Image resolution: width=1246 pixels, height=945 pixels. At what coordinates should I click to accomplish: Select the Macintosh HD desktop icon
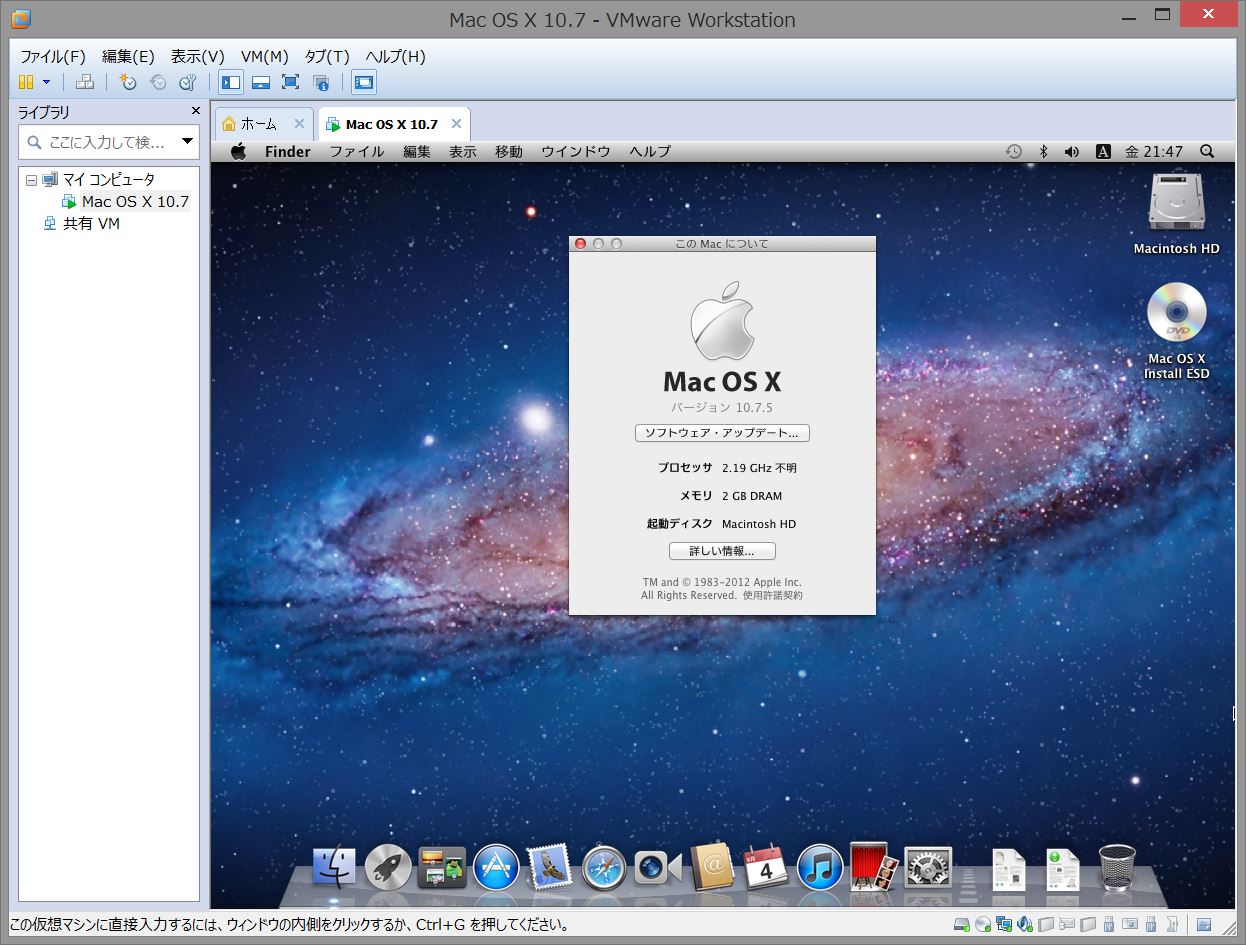tap(1177, 212)
